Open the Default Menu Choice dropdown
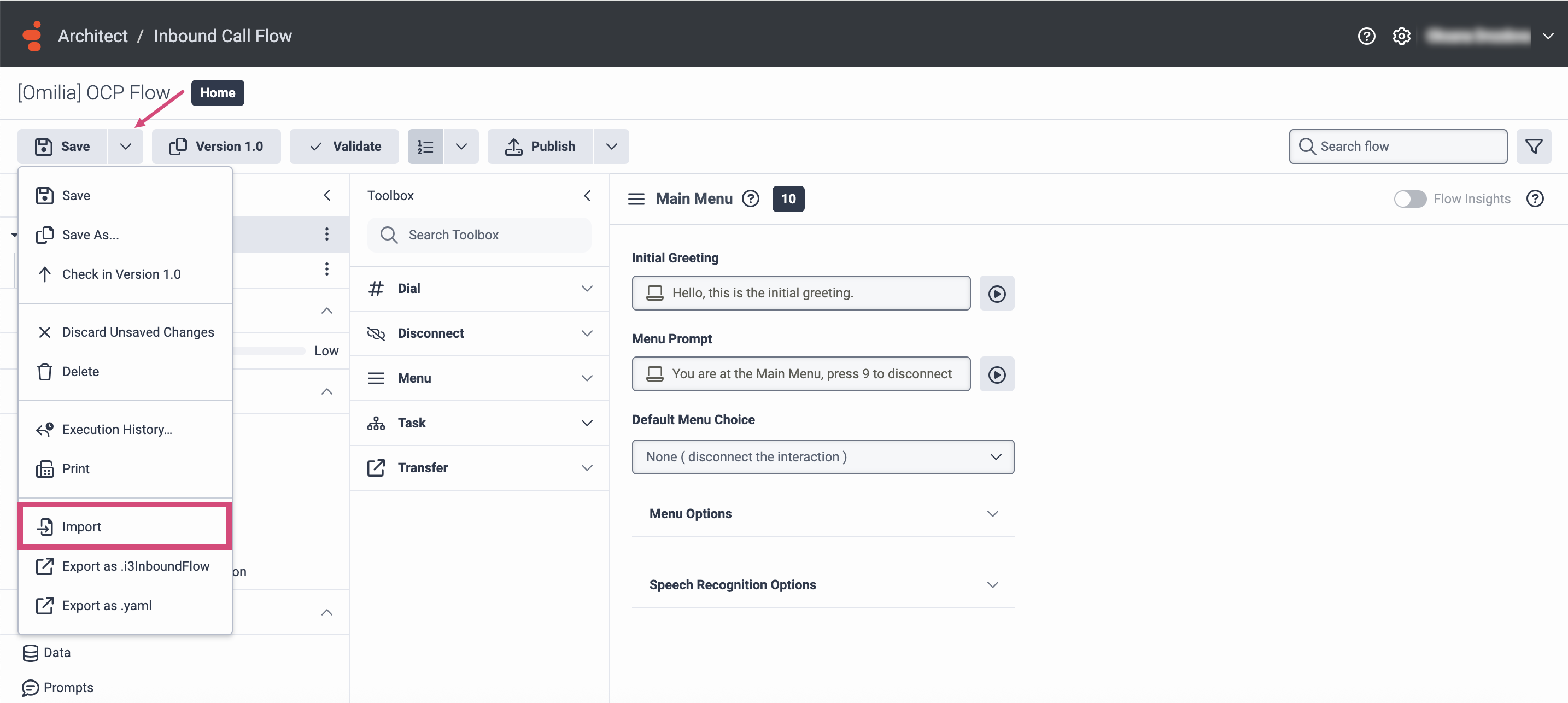The width and height of the screenshot is (1568, 703). pyautogui.click(x=822, y=456)
